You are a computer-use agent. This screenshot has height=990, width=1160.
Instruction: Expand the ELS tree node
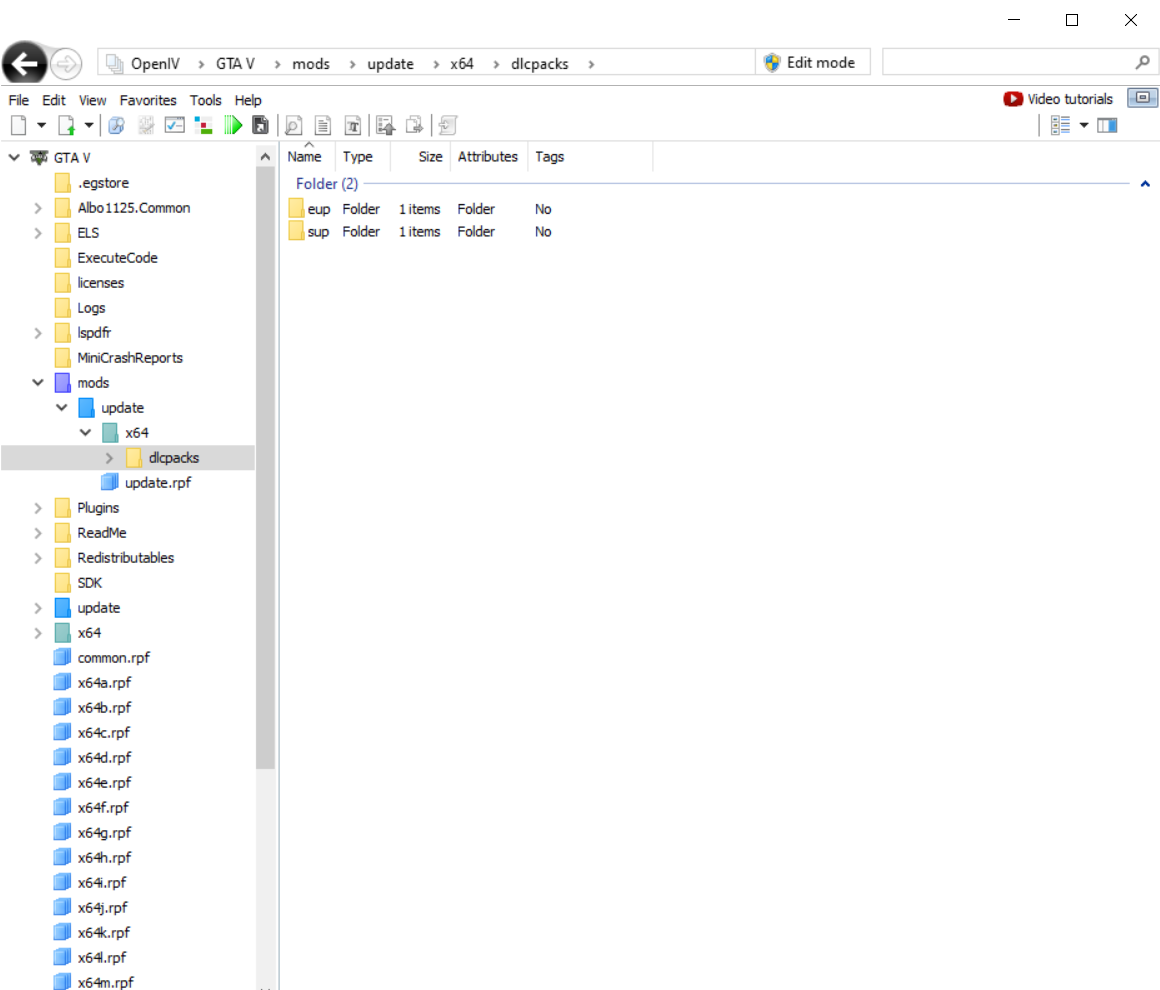click(x=38, y=233)
